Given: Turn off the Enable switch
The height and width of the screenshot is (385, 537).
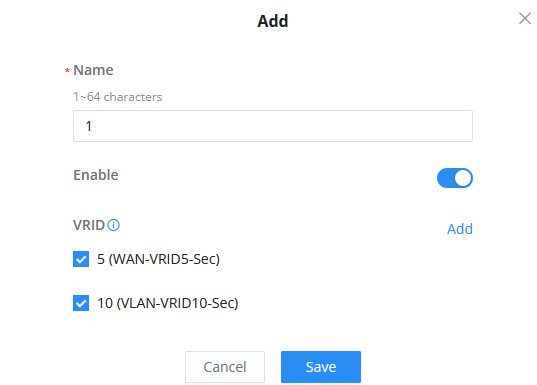Looking at the screenshot, I should 455,178.
